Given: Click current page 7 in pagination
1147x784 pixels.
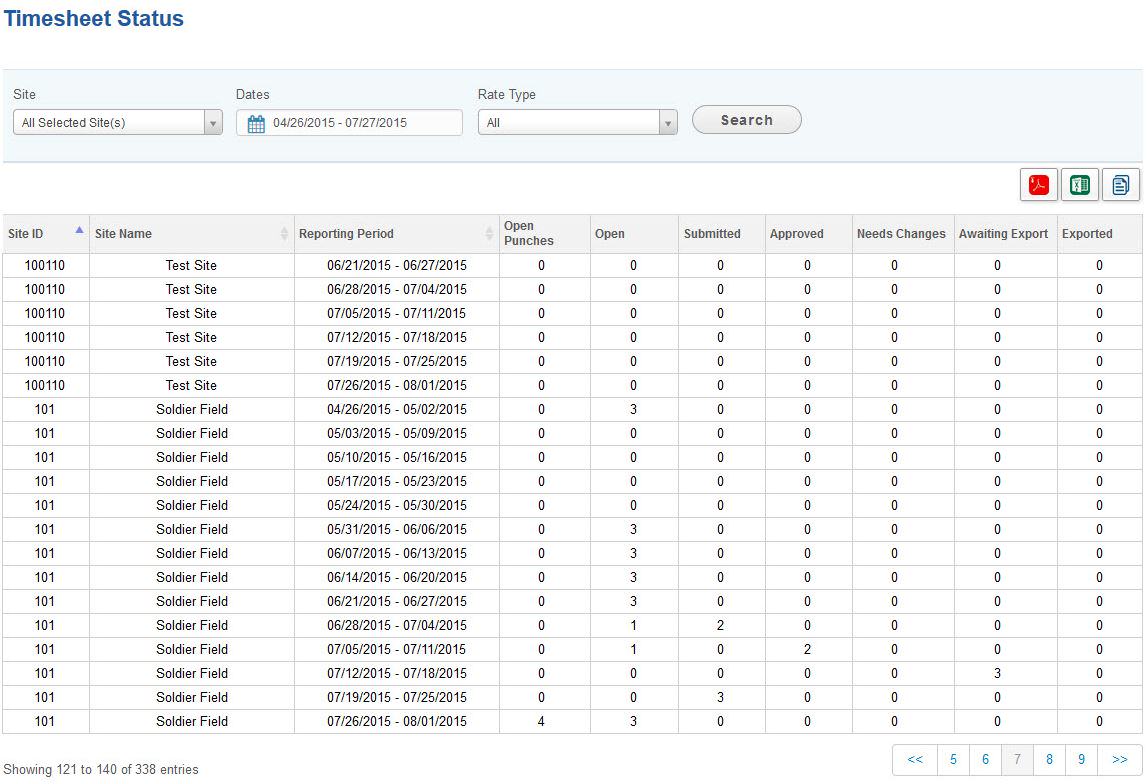Looking at the screenshot, I should coord(1018,760).
